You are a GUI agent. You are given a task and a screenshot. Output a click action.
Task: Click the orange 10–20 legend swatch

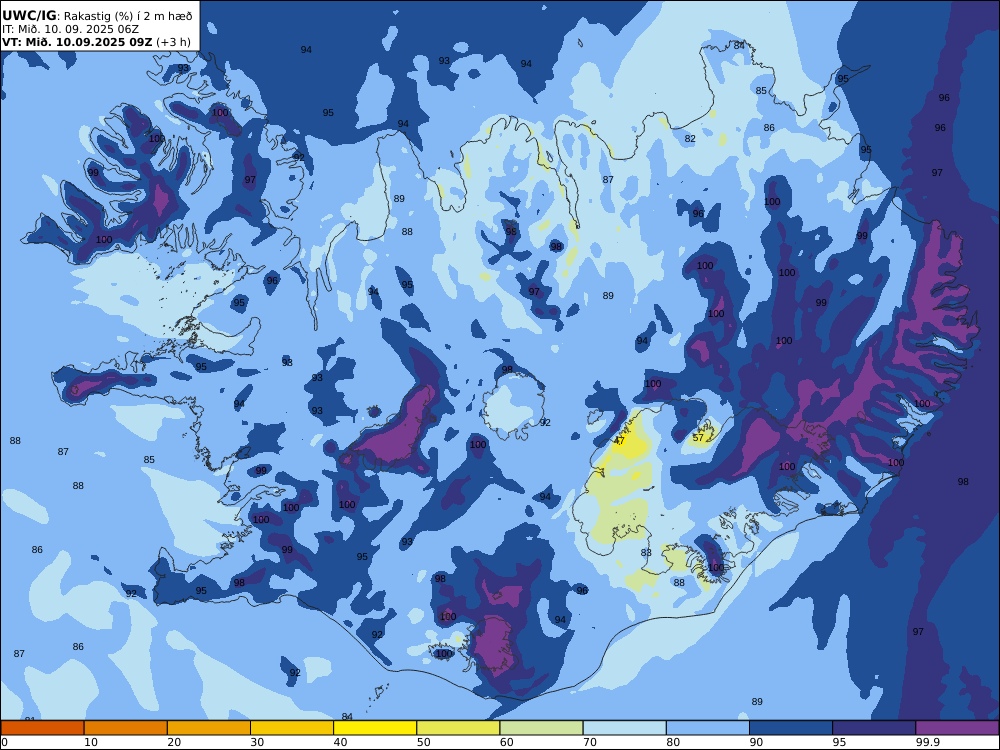126,728
